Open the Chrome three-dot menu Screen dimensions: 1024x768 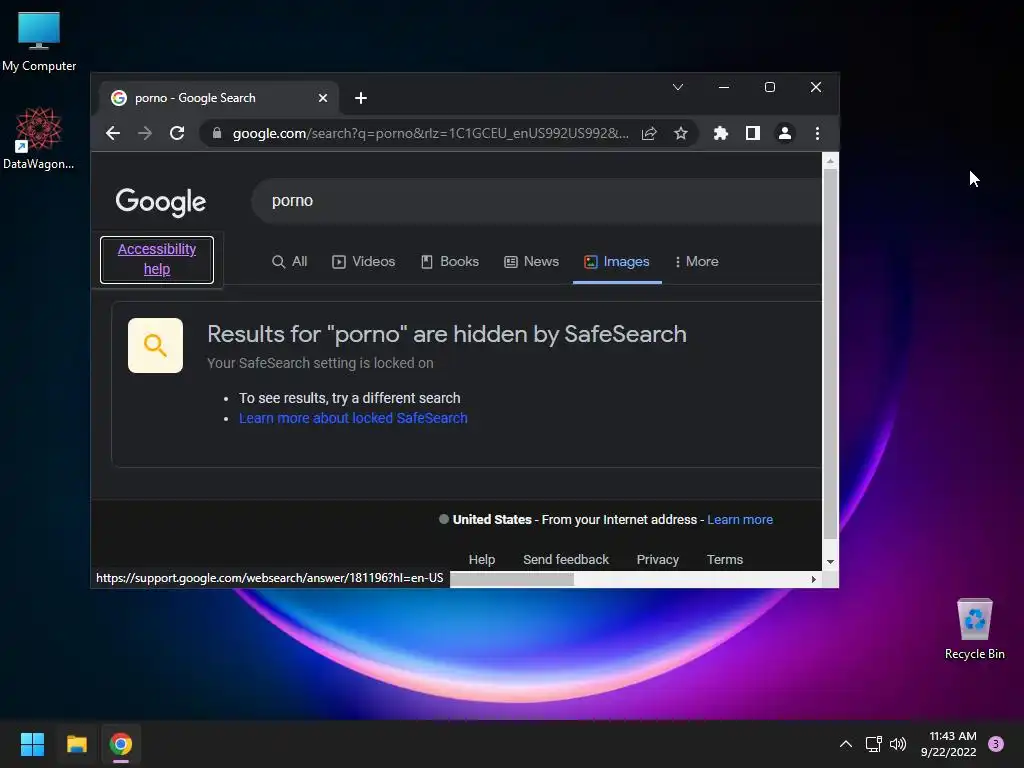pos(818,133)
